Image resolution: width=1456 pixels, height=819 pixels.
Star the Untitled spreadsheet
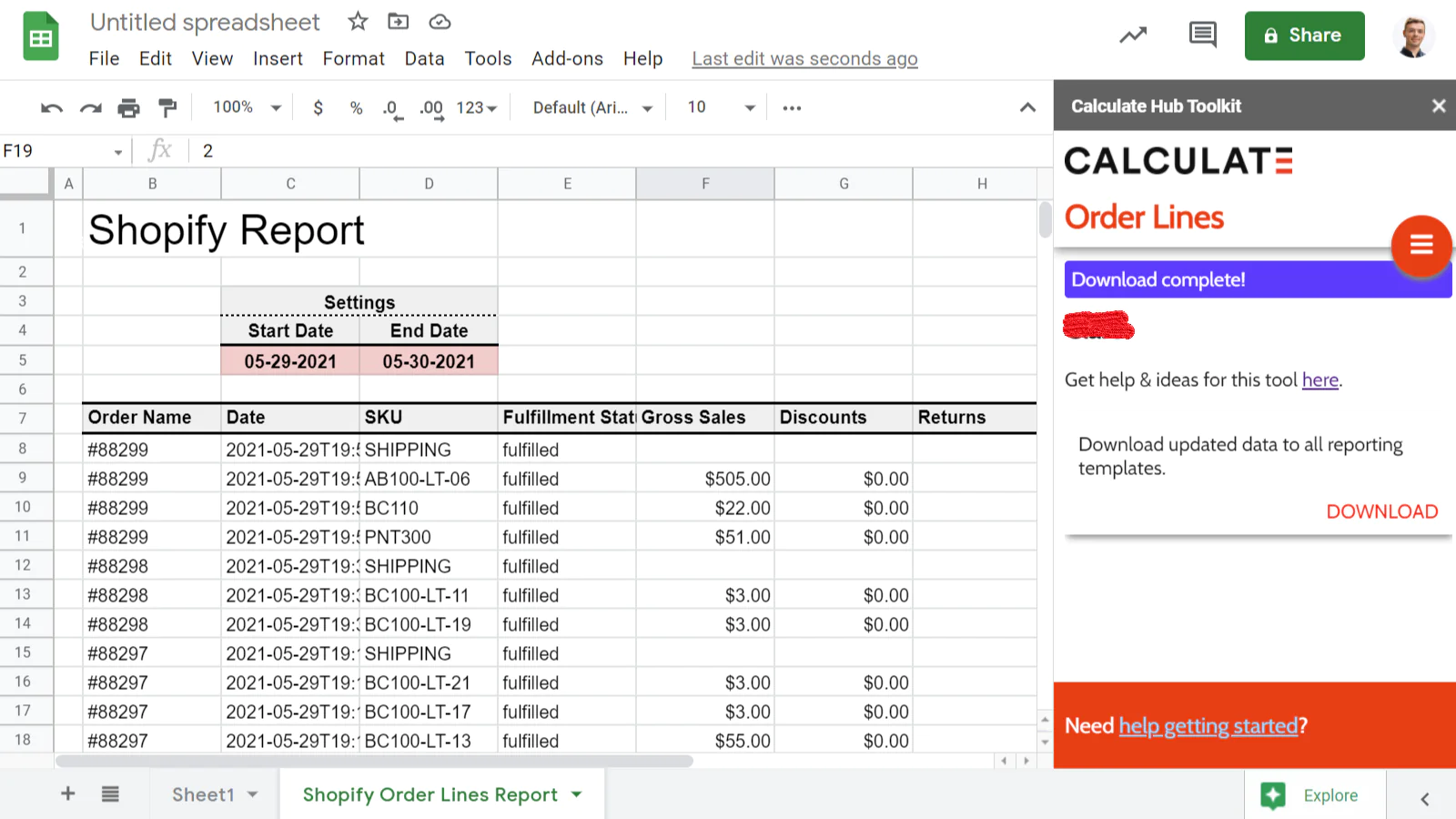(358, 21)
